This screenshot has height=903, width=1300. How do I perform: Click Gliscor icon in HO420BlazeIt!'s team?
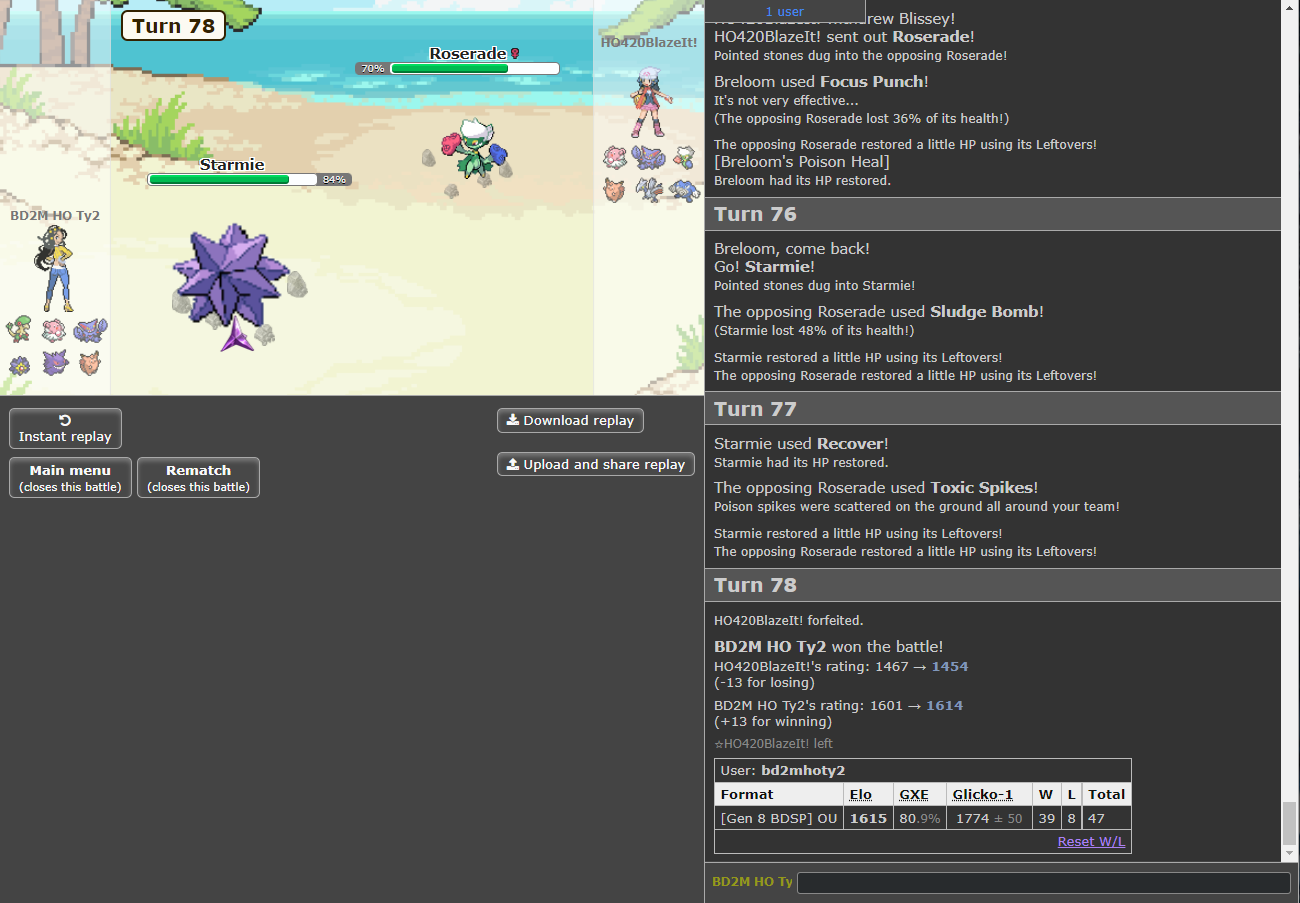(649, 157)
